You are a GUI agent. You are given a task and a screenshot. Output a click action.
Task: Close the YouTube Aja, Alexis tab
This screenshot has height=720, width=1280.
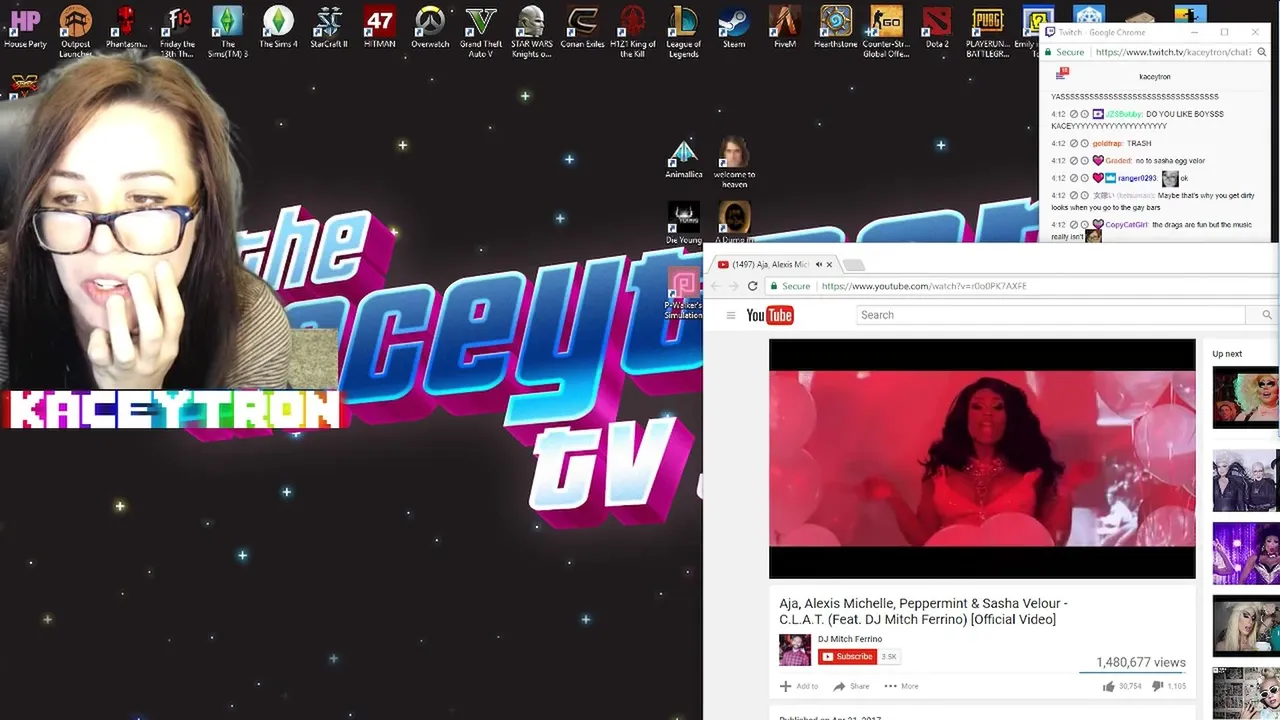click(829, 265)
